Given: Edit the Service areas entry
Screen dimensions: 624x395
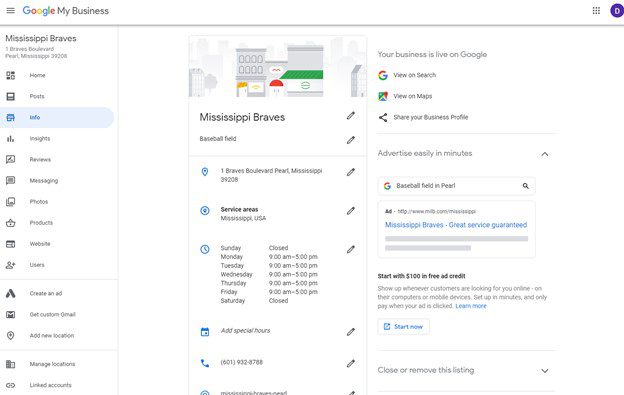Looking at the screenshot, I should click(351, 211).
